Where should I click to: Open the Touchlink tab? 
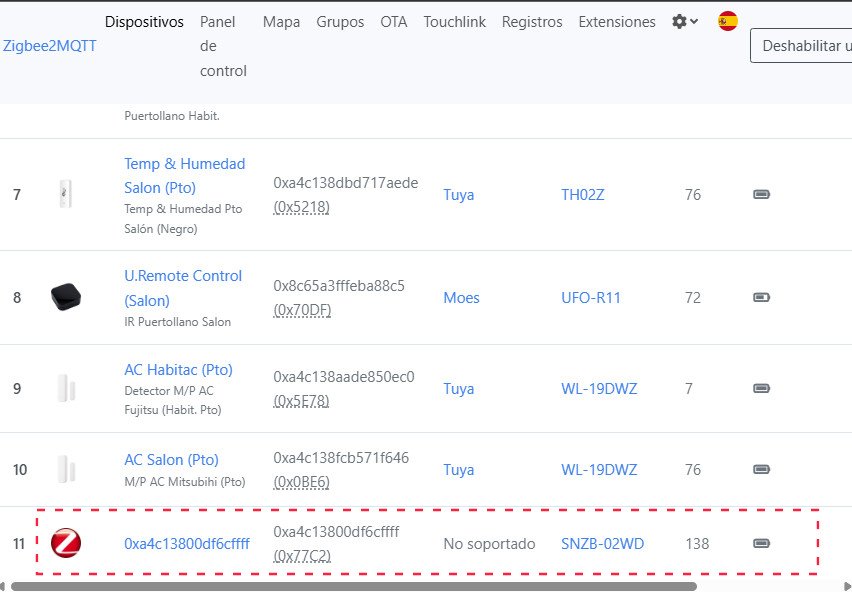(454, 22)
